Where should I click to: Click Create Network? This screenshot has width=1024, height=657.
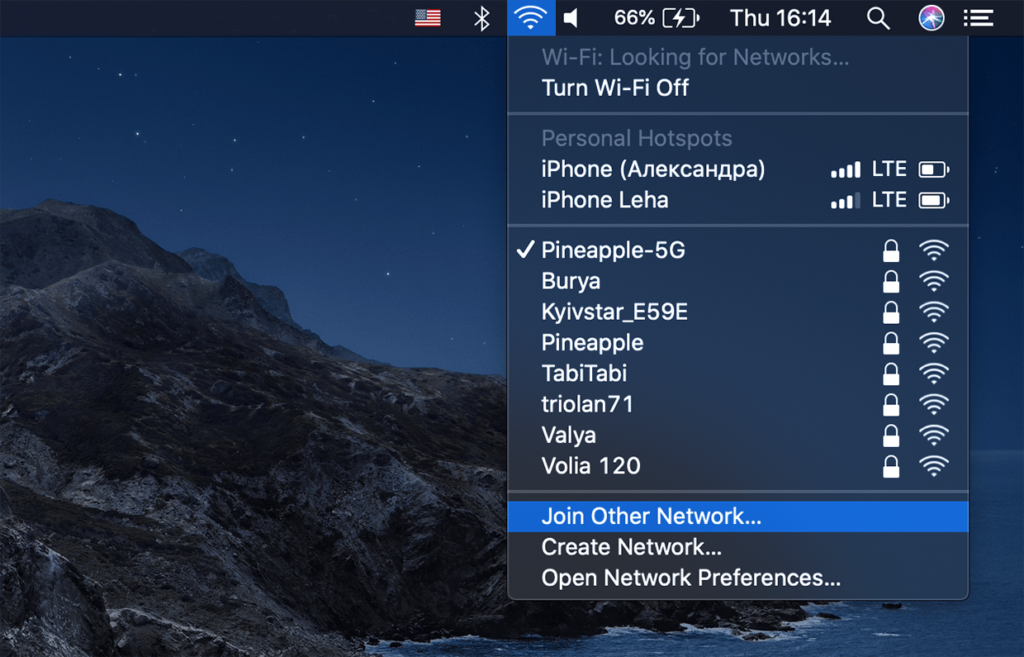[630, 547]
